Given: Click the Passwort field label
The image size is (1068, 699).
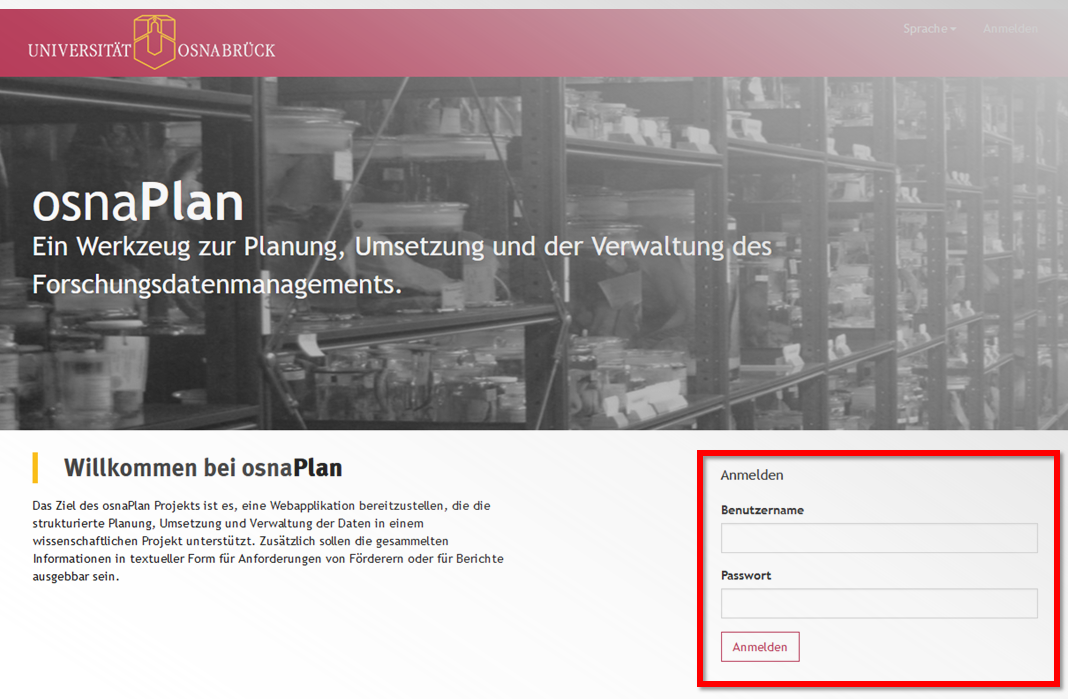Looking at the screenshot, I should point(746,576).
